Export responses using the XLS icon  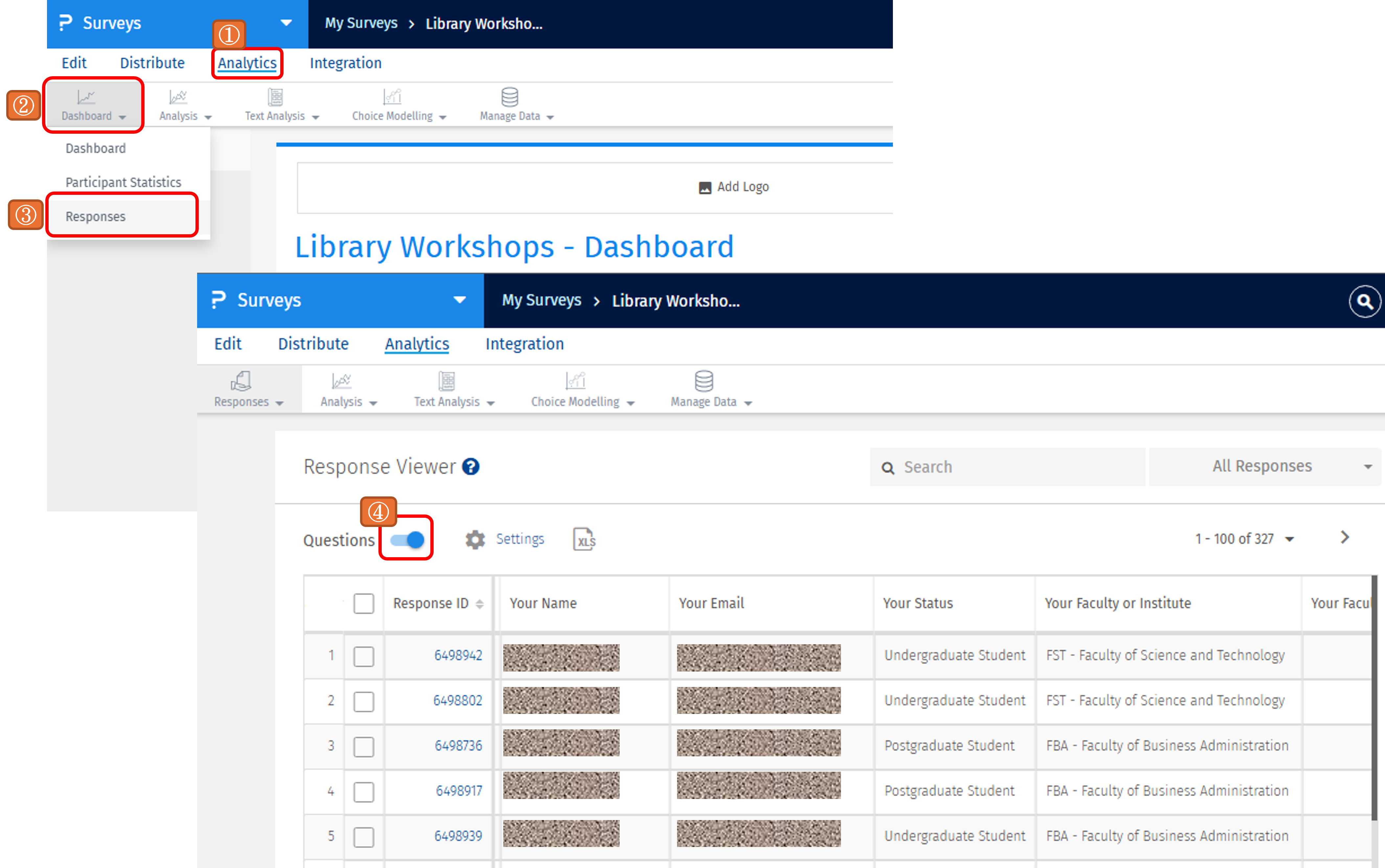(584, 539)
